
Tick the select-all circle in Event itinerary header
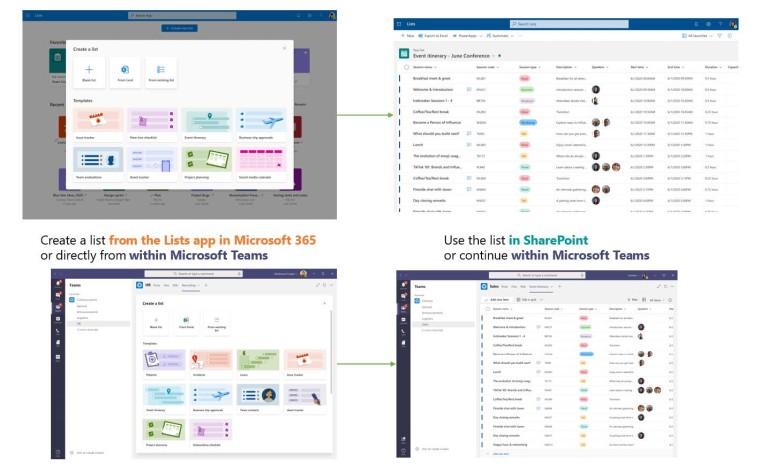406,67
